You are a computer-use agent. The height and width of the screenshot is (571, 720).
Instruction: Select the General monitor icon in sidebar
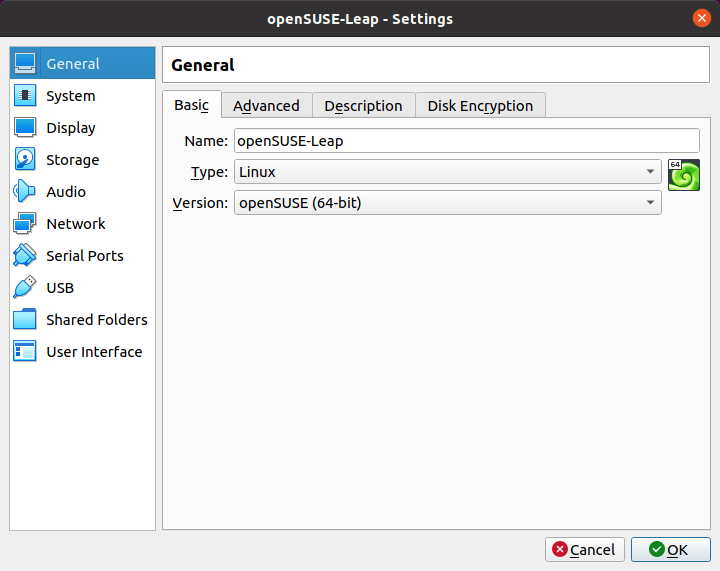coord(25,63)
